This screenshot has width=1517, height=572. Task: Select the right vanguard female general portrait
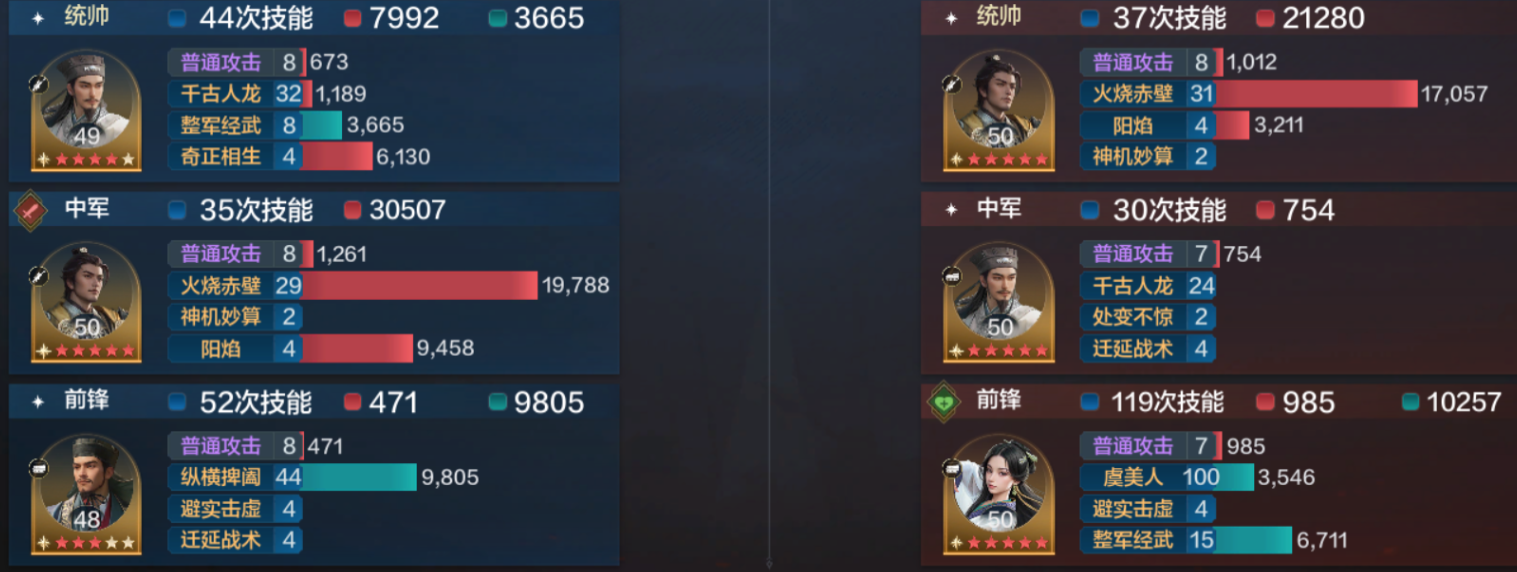click(1000, 494)
